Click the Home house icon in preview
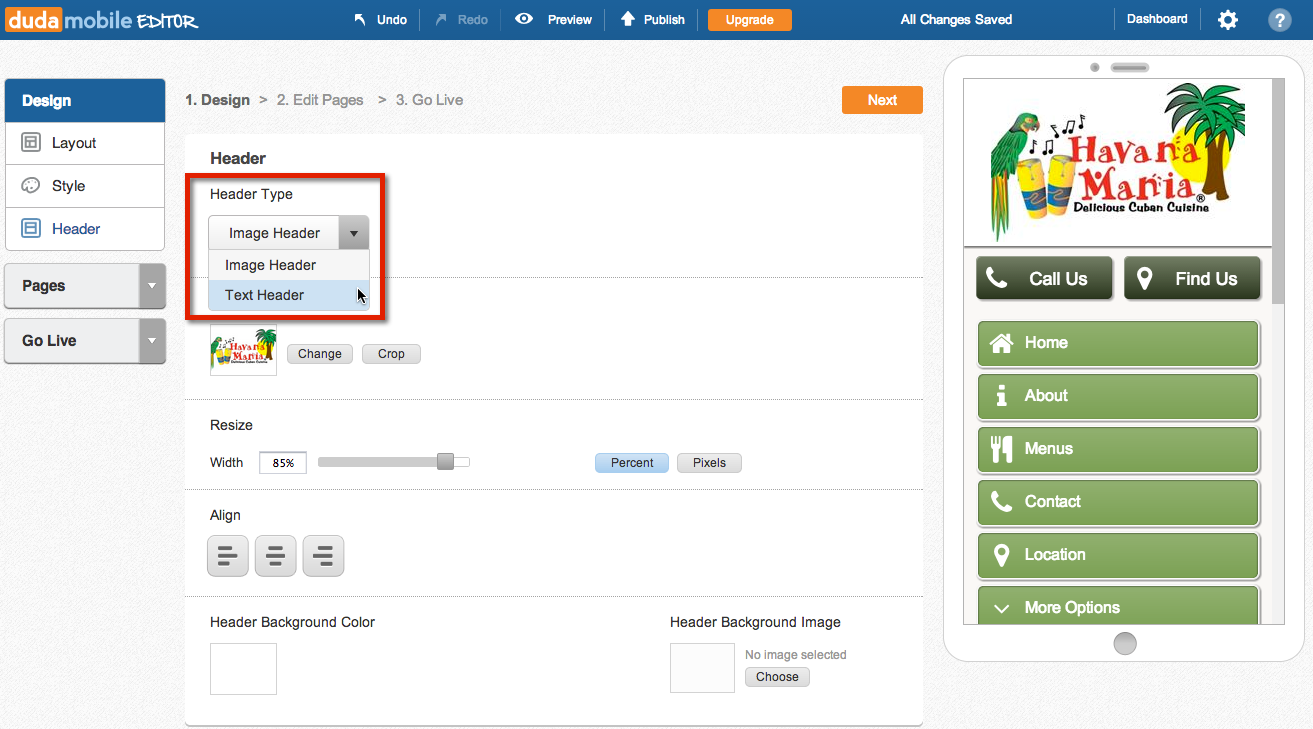 tap(1001, 343)
